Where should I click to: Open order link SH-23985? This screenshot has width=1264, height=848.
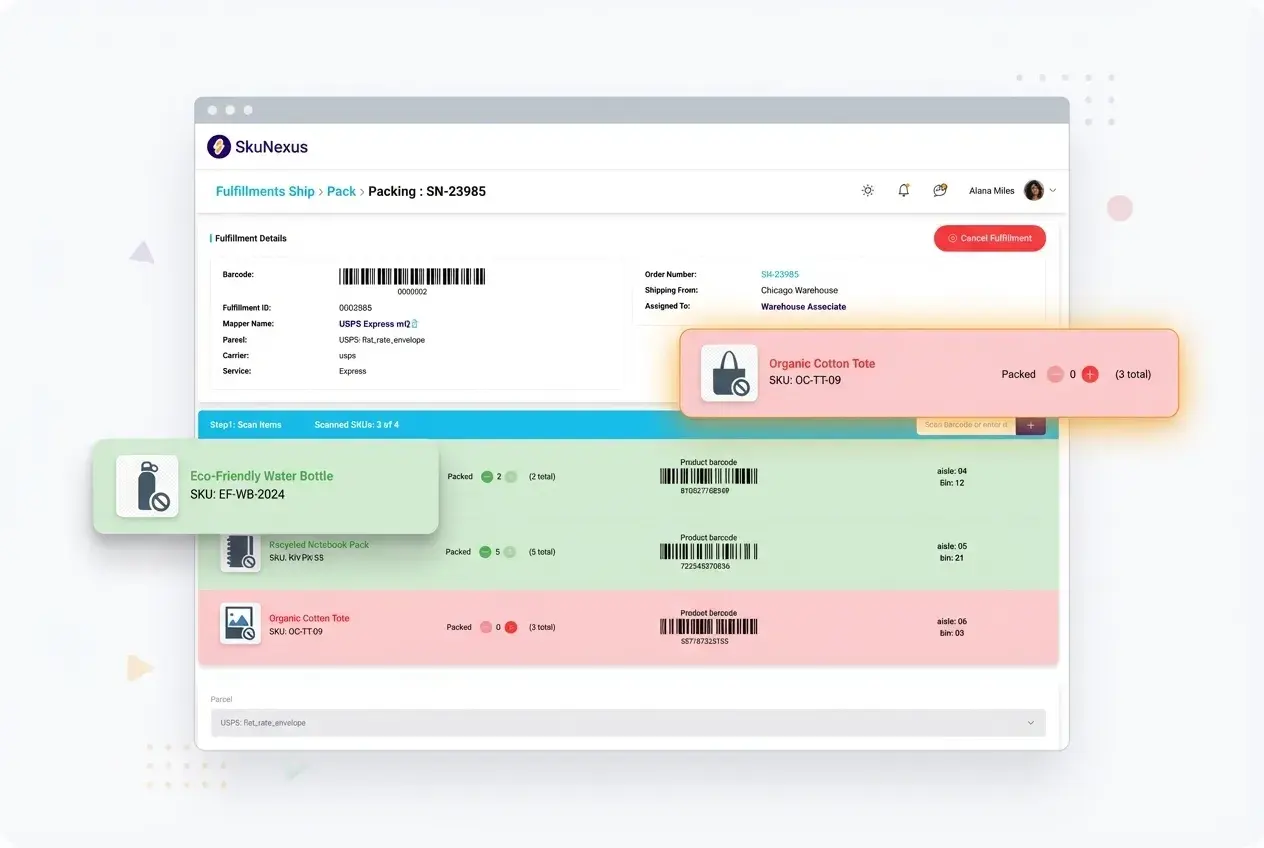click(781, 274)
